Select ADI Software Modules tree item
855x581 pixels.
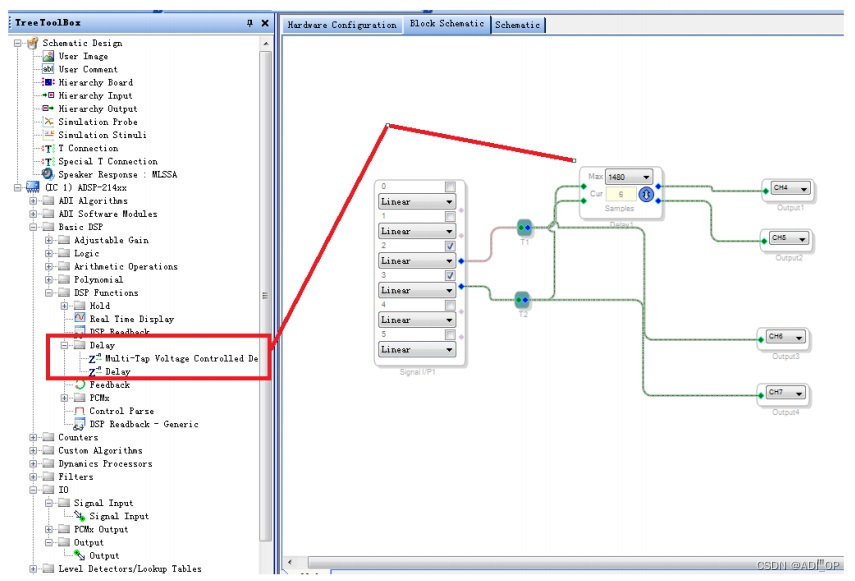(108, 214)
